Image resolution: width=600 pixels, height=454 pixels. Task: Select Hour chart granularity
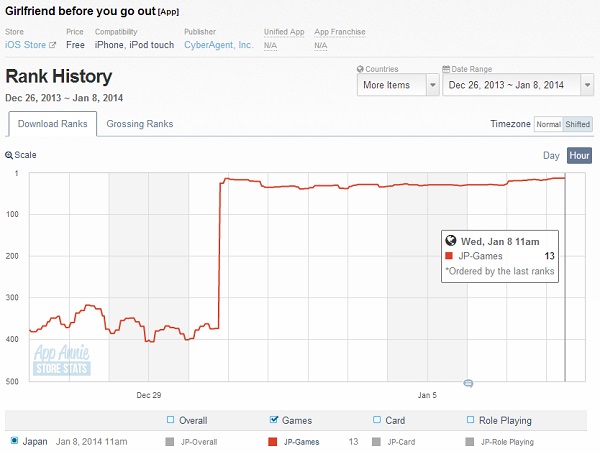579,156
